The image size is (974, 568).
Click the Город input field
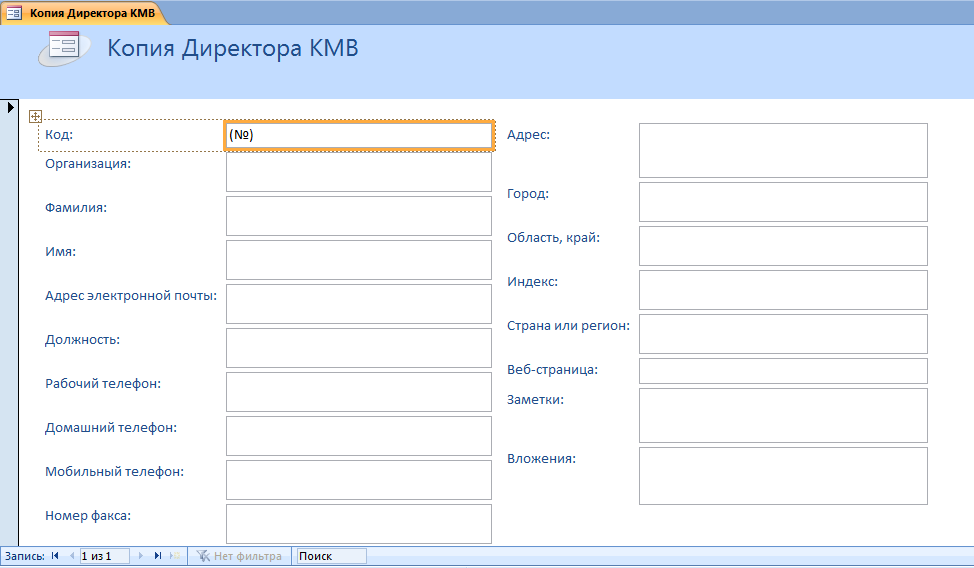[783, 202]
